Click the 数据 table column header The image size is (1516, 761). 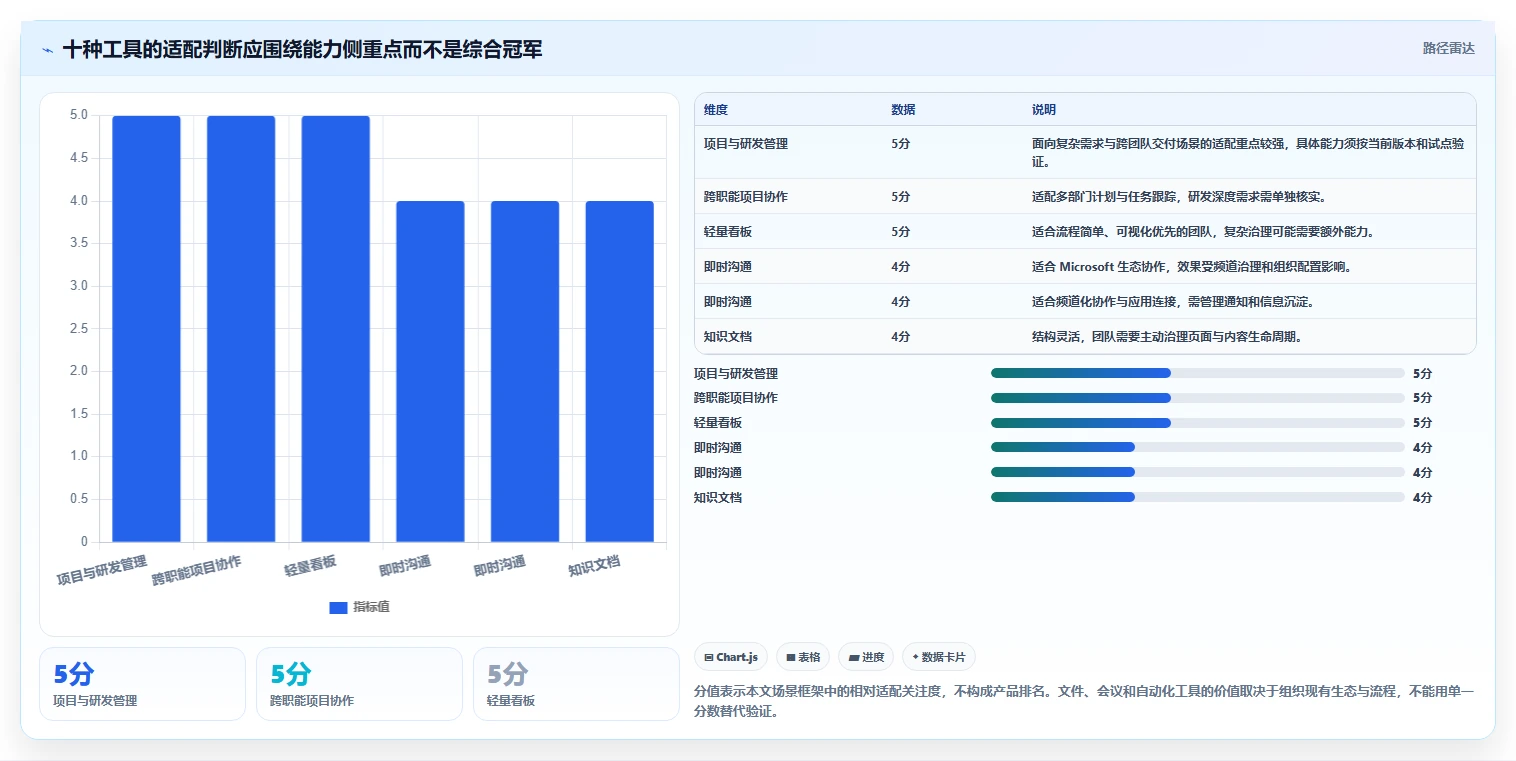(903, 110)
